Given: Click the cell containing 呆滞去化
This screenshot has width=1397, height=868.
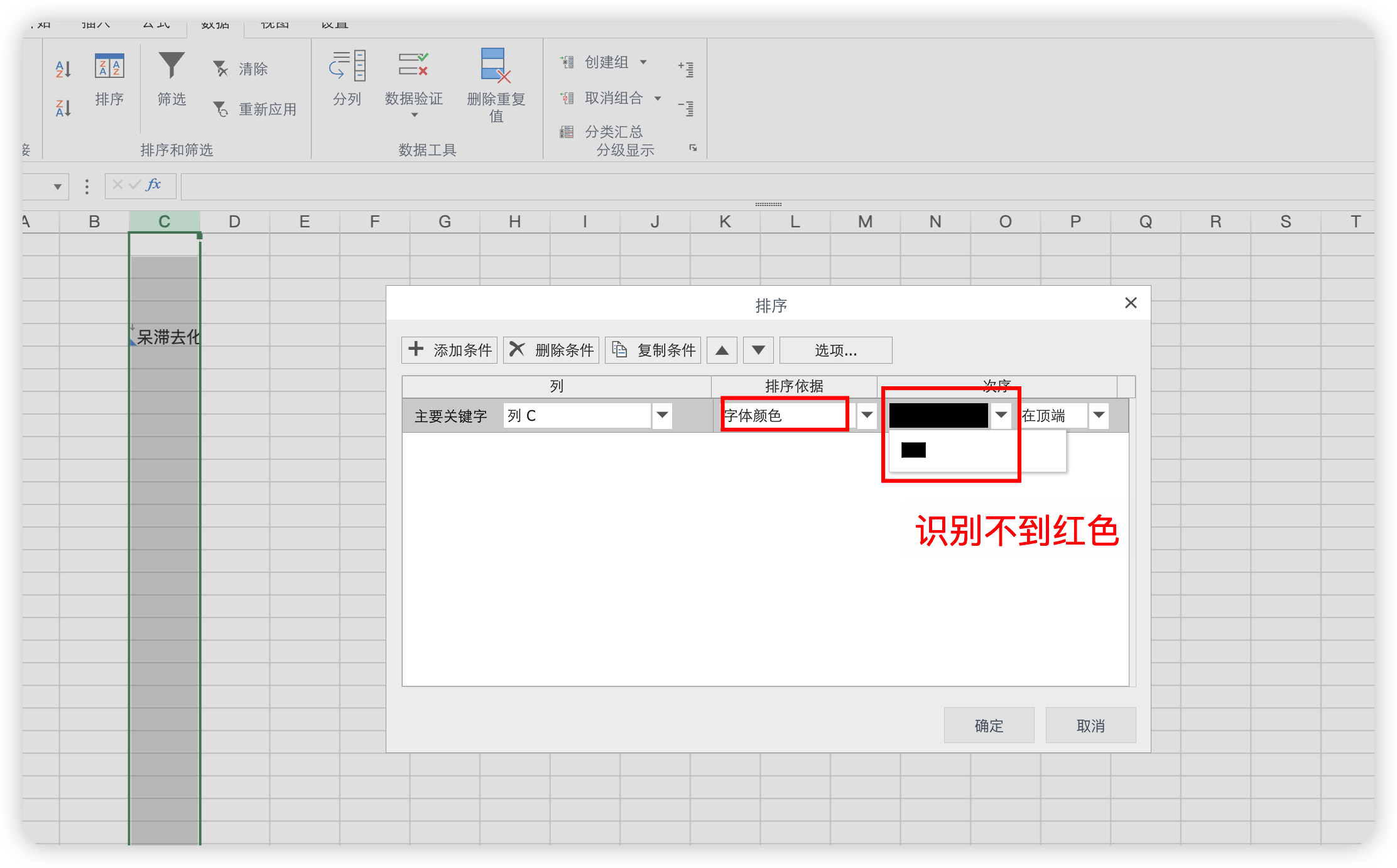Looking at the screenshot, I should (165, 335).
